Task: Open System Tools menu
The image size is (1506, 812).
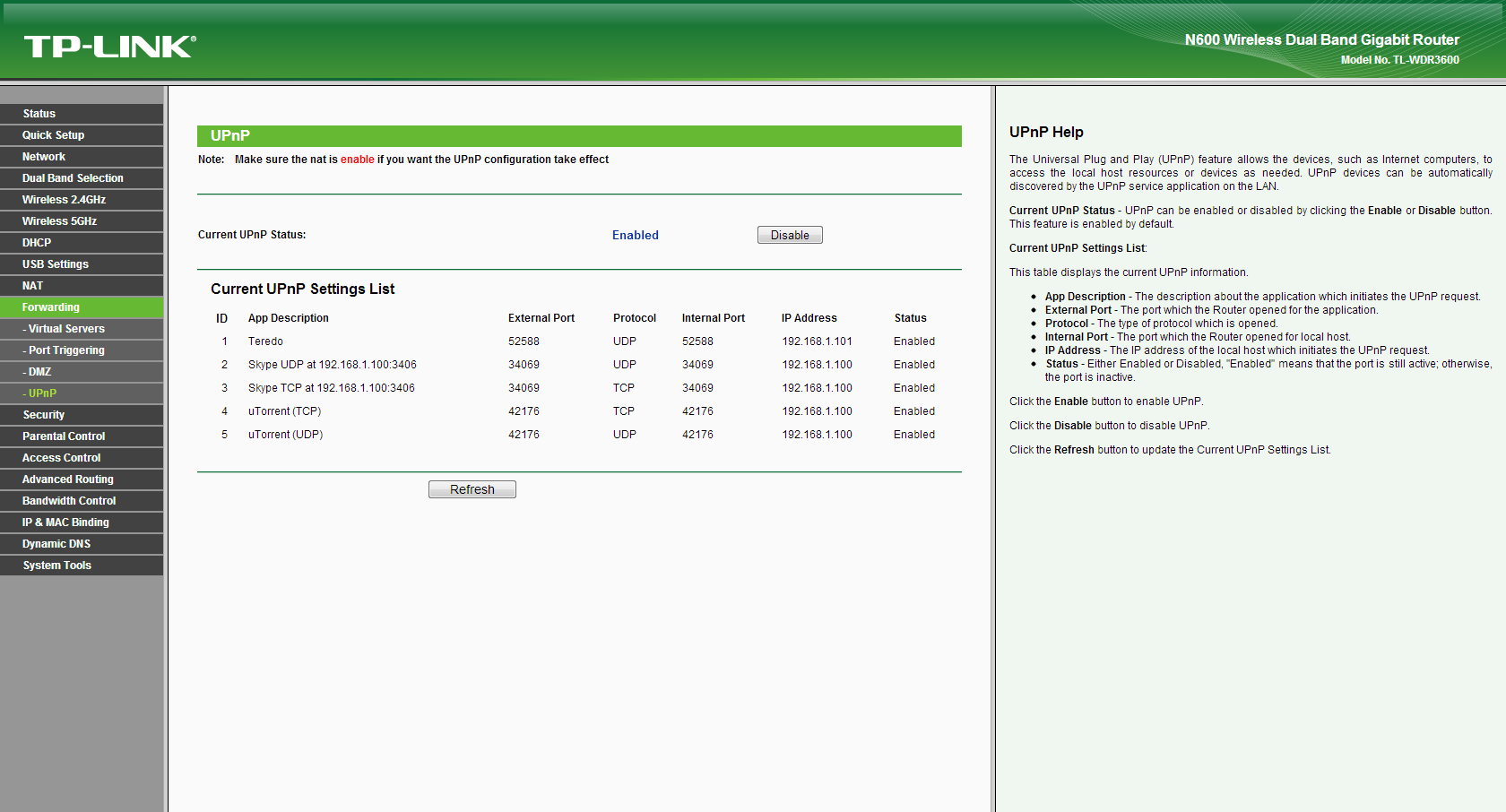Action: [82, 566]
